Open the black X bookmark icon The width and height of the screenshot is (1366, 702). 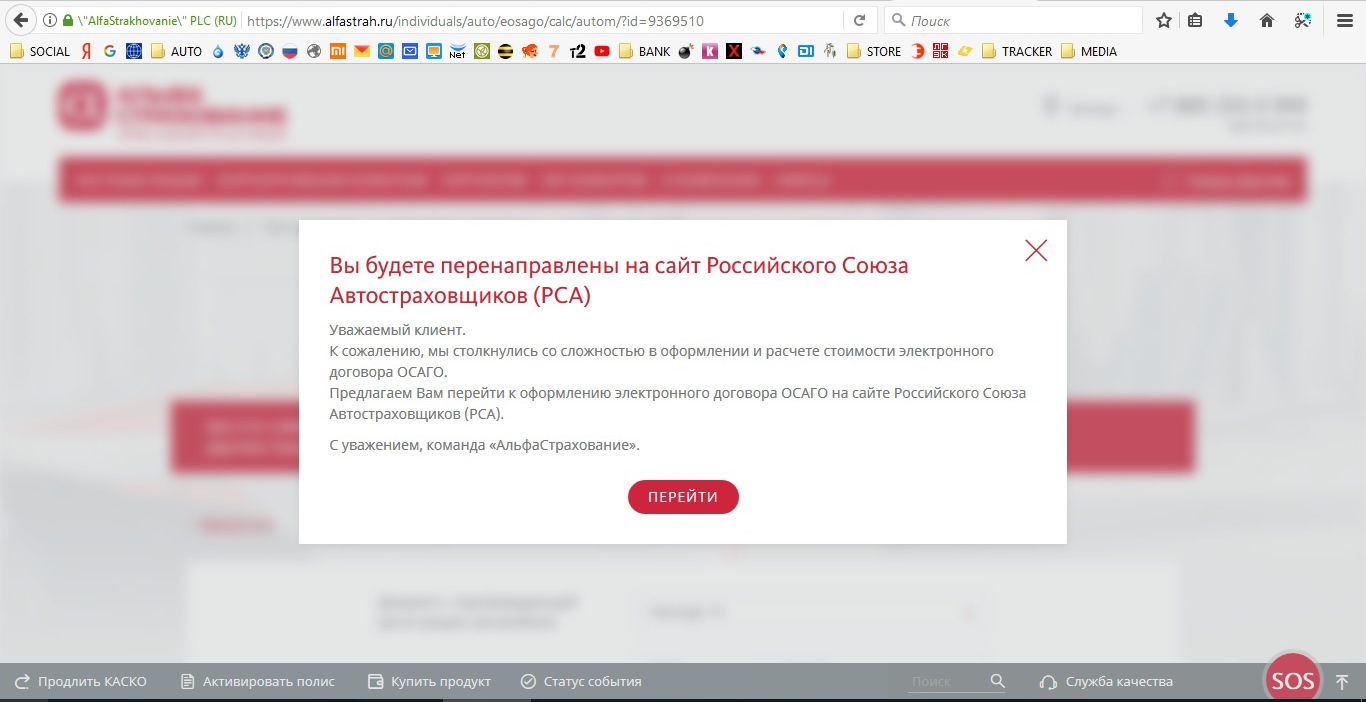(x=734, y=51)
